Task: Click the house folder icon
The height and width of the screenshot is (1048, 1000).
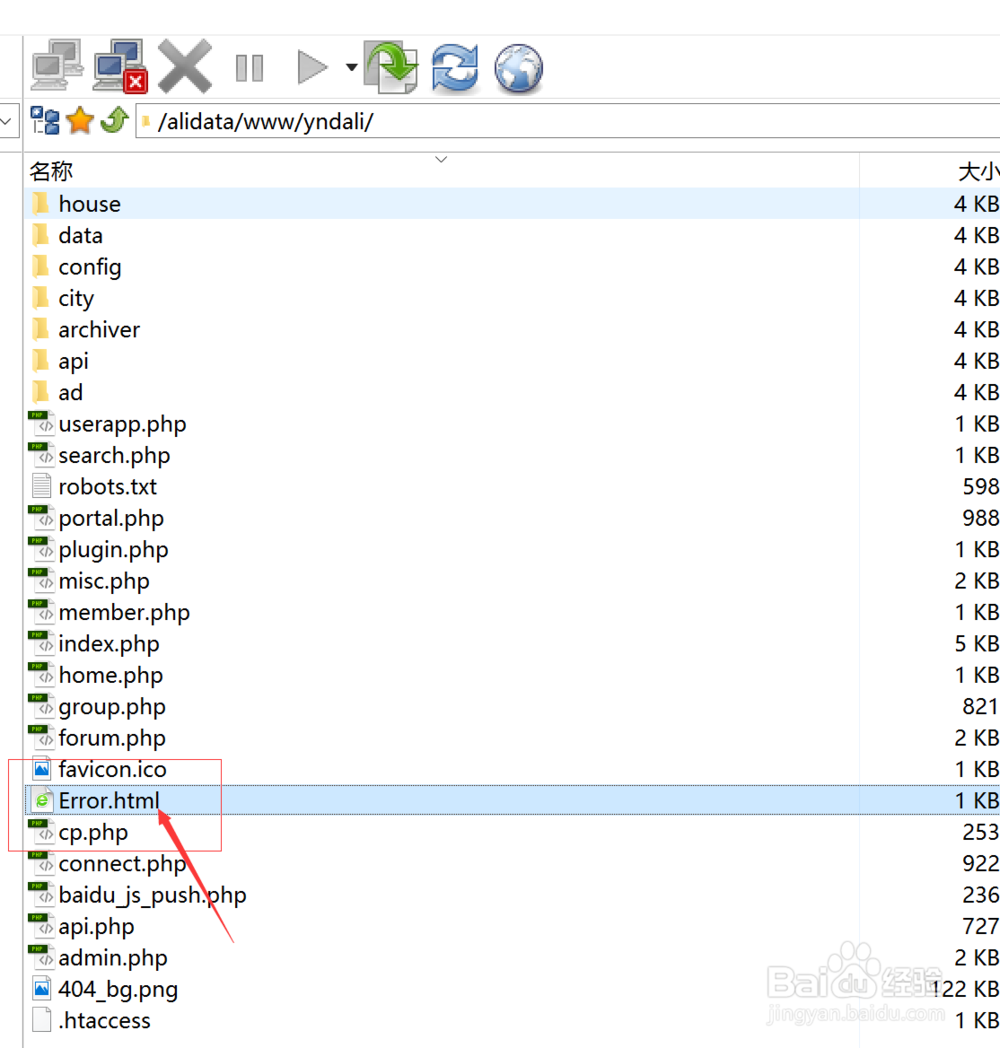Action: tap(41, 203)
